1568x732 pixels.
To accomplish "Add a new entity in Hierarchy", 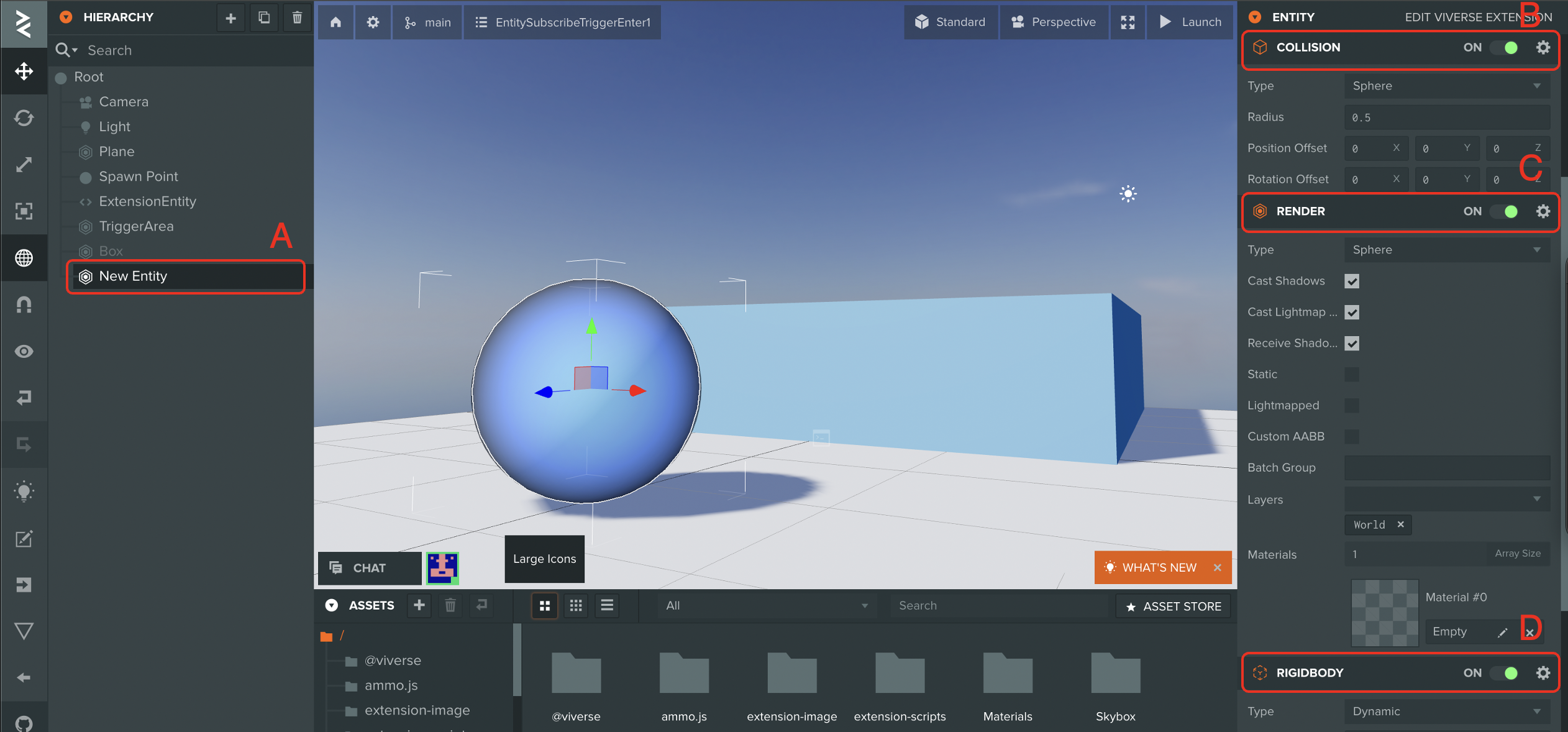I will [230, 18].
